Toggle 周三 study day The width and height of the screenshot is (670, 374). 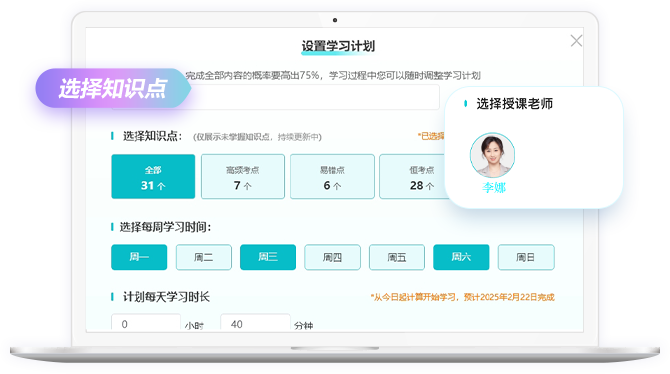pos(268,257)
